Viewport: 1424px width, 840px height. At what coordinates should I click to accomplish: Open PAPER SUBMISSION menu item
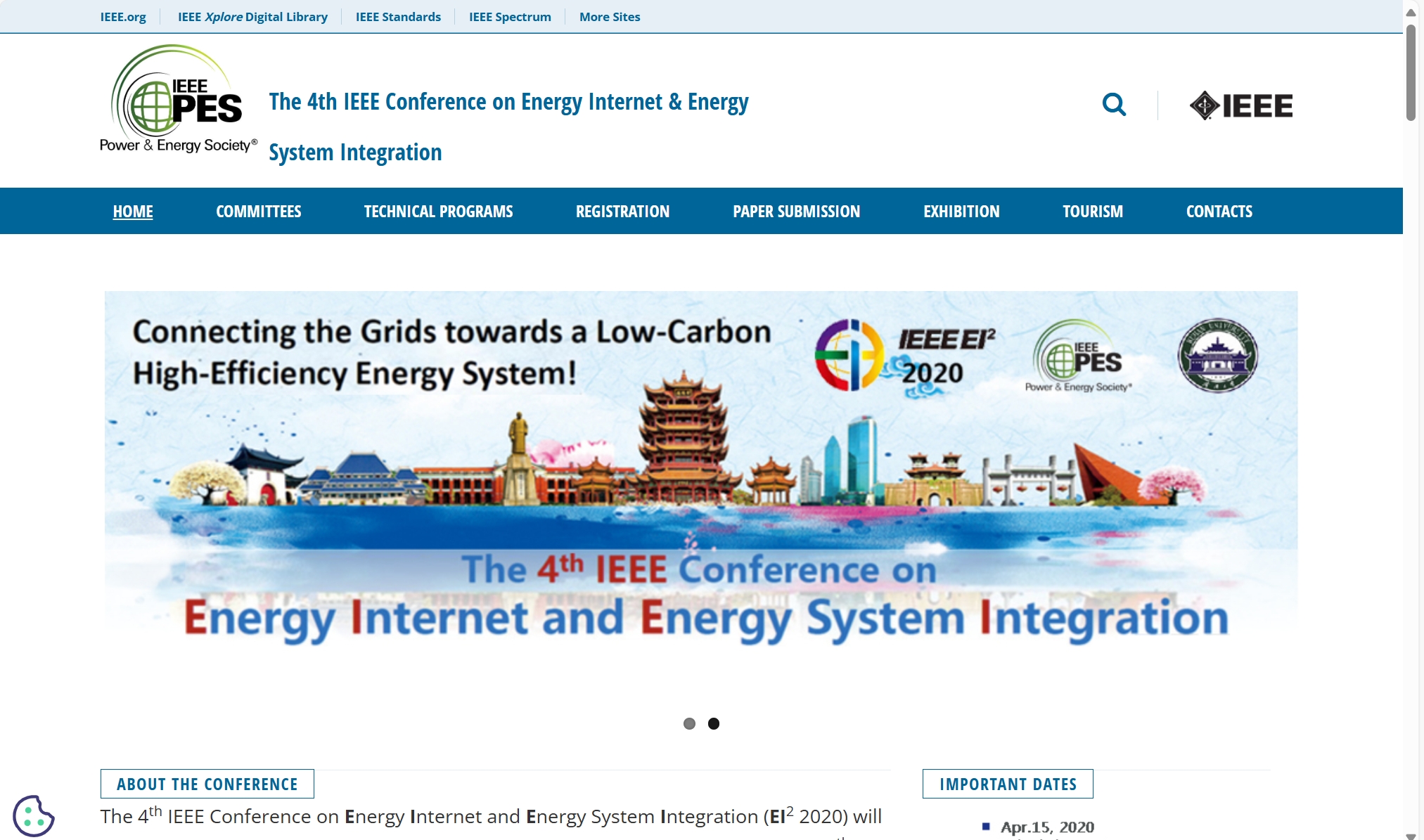(x=796, y=211)
